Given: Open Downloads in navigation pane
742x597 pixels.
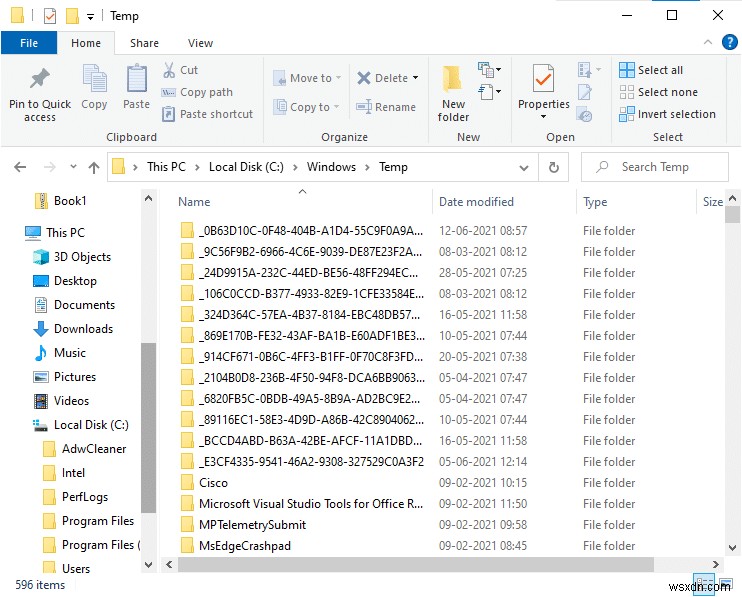Looking at the screenshot, I should (73, 329).
